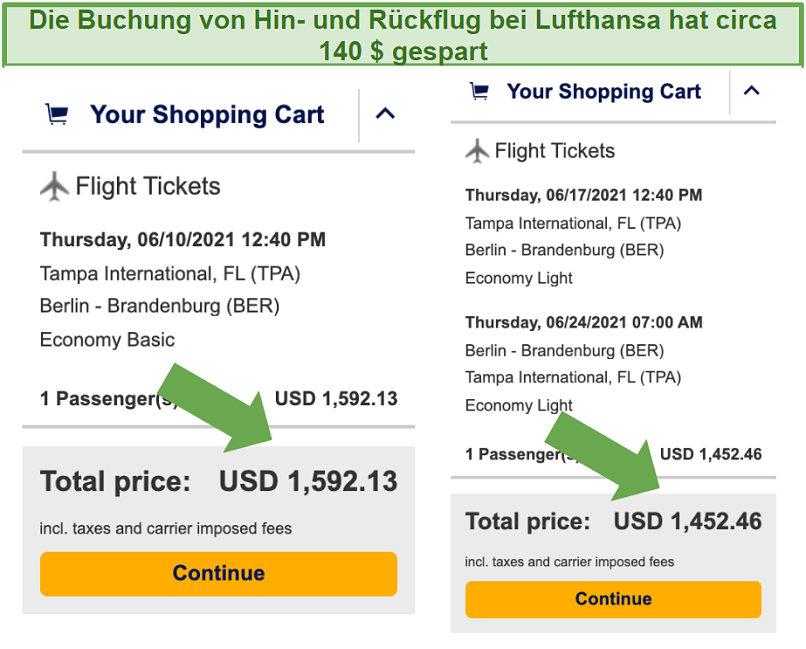Click the left Flight Tickets airplane icon
Image resolution: width=806 pixels, height=649 pixels.
[54, 187]
